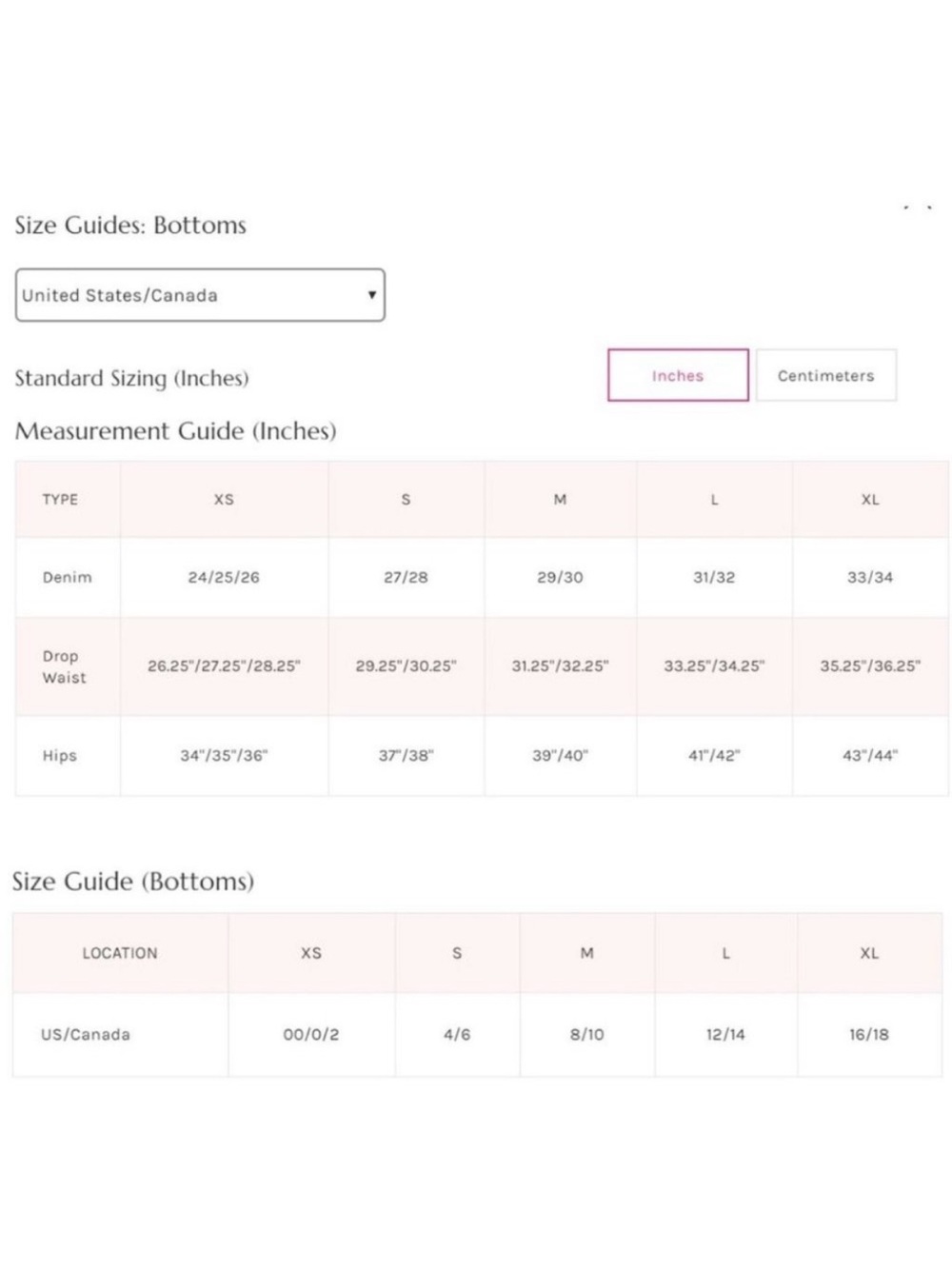Image resolution: width=952 pixels, height=1269 pixels.
Task: Open the United States/Canada country dropdown
Action: point(200,295)
